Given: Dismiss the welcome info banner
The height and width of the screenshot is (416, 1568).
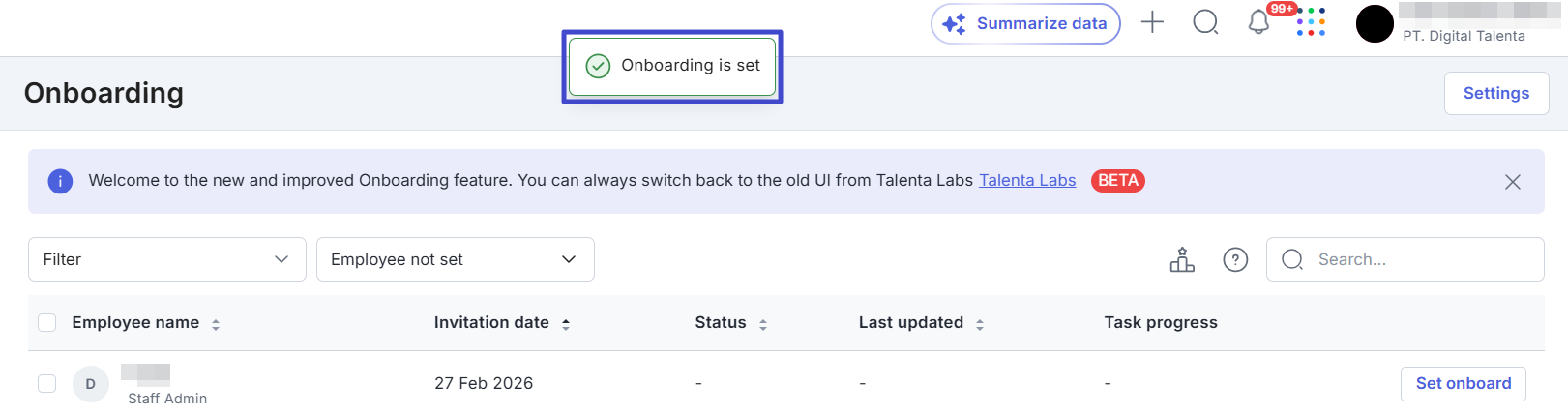Looking at the screenshot, I should pos(1513,182).
